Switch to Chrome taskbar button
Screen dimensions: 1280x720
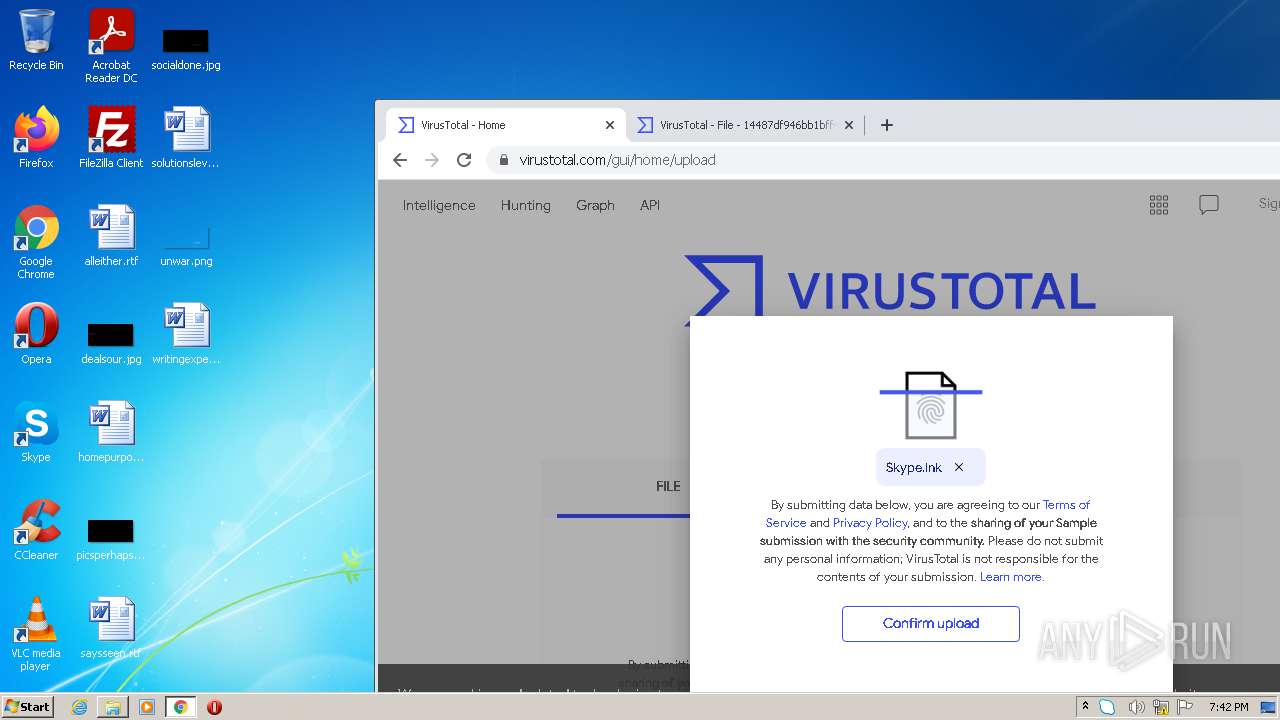click(x=180, y=707)
